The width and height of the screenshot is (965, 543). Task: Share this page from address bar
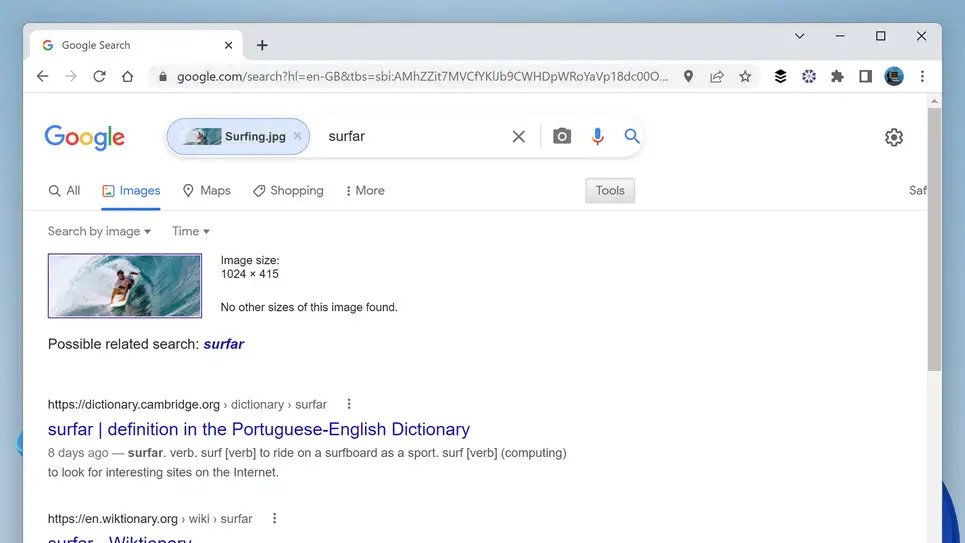(x=716, y=76)
